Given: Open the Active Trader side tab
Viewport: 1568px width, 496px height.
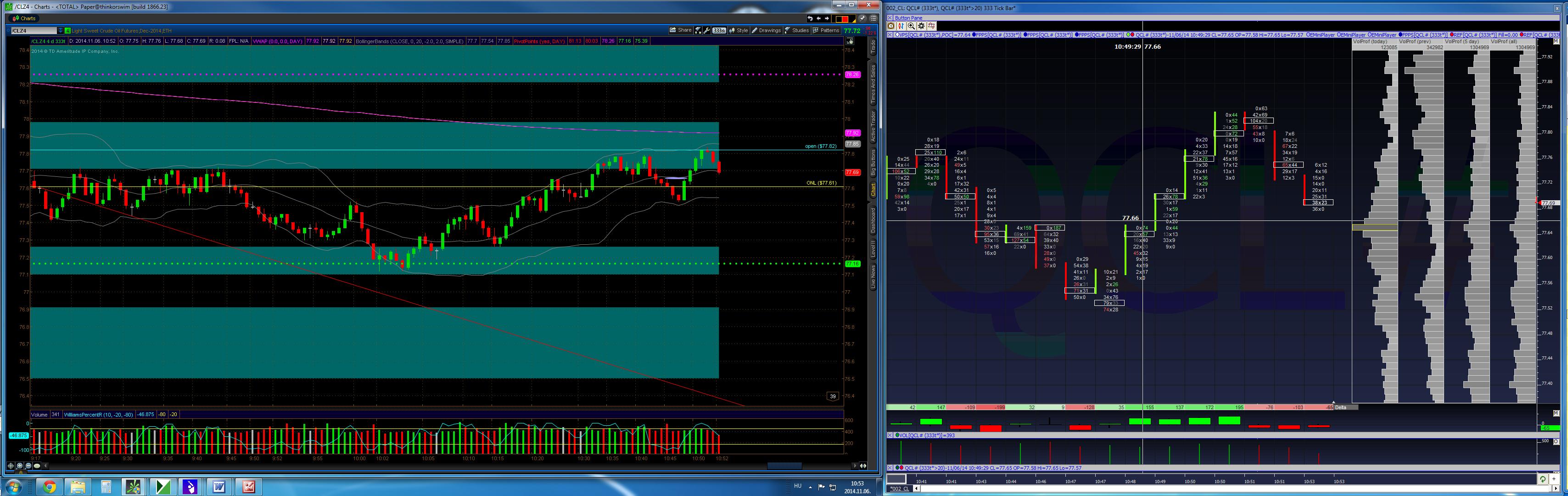Looking at the screenshot, I should [873, 126].
